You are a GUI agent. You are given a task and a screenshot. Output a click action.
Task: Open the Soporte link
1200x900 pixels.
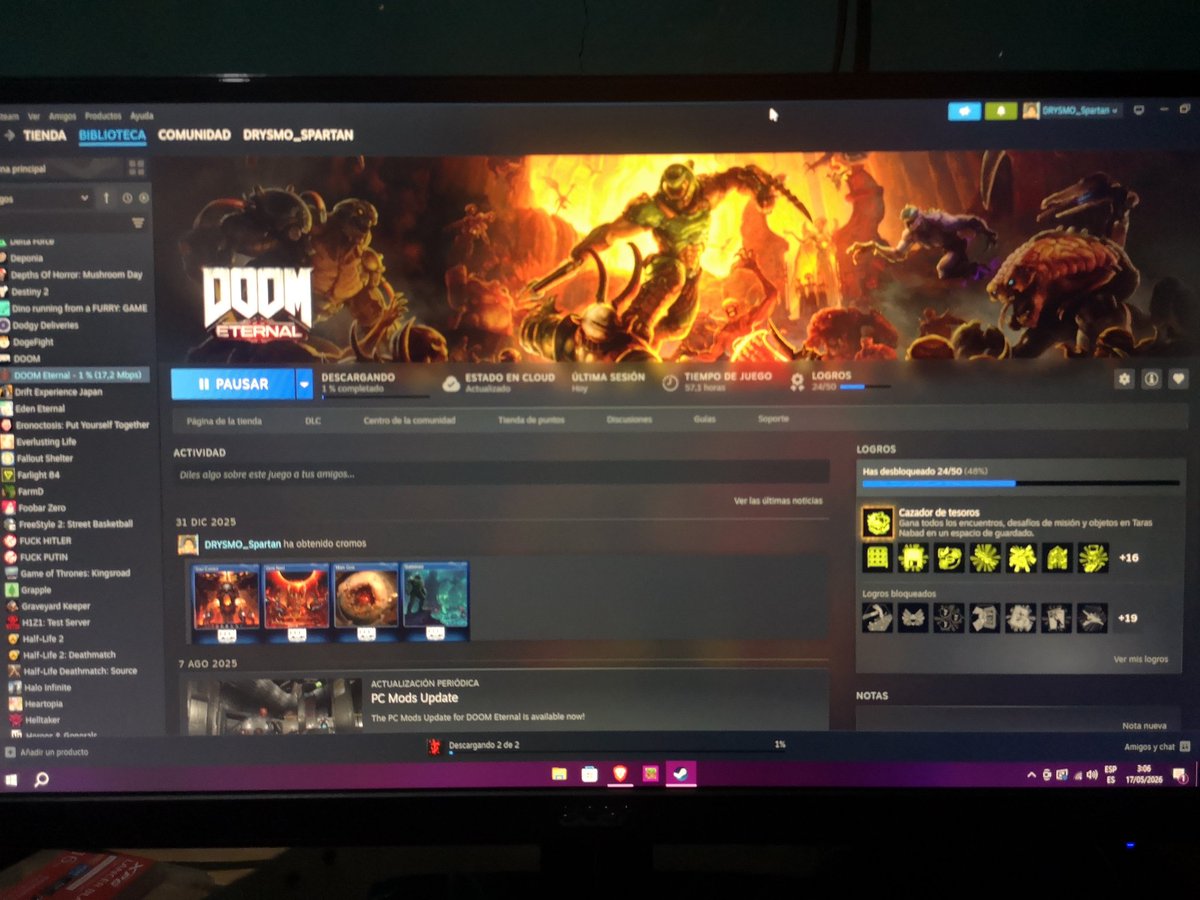point(773,420)
